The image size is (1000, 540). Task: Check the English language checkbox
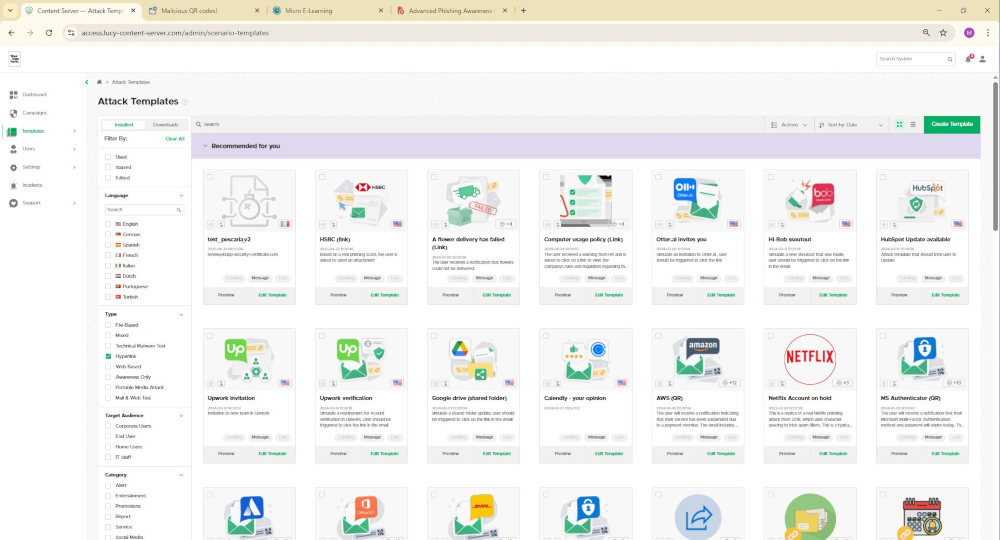[x=108, y=224]
